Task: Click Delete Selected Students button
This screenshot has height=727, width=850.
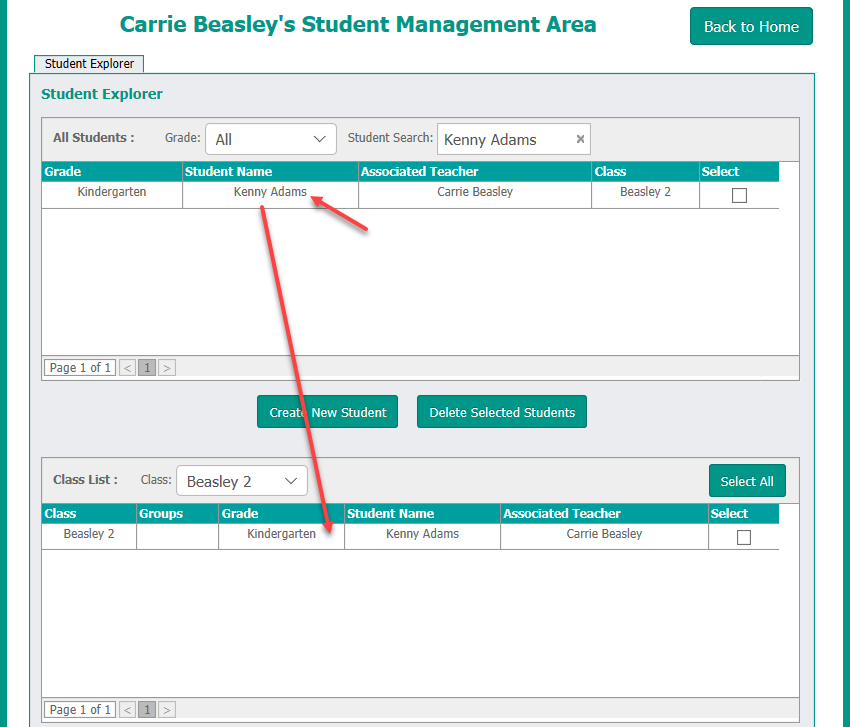Action: [x=501, y=412]
